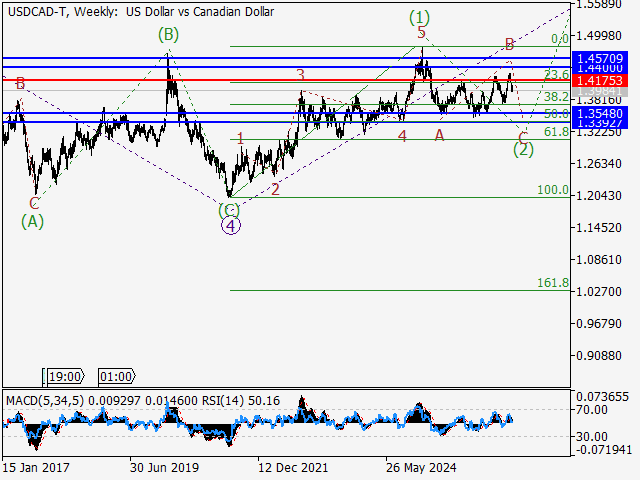The height and width of the screenshot is (480, 640).
Task: Click red C label above green (2)
Action: coord(523,137)
